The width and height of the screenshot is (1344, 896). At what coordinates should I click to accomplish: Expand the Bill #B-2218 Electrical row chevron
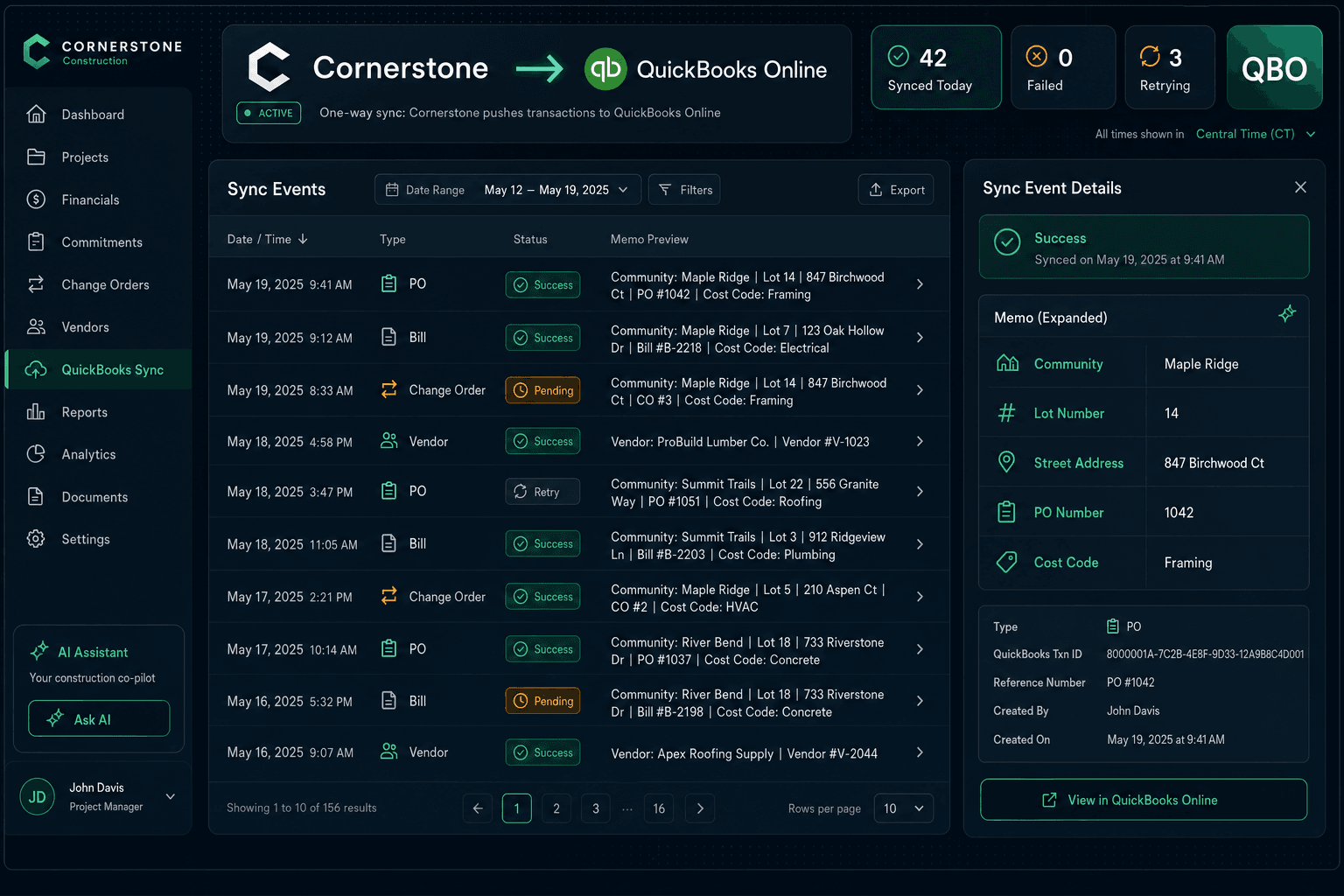920,338
